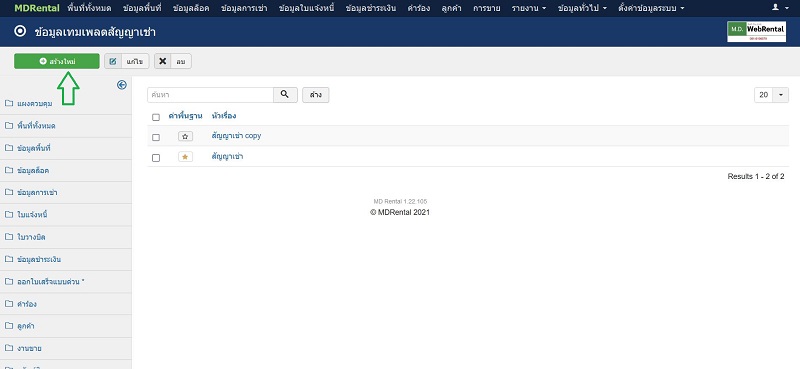Open ลูกค้า in the top navigation bar
The image size is (800, 369).
click(452, 8)
